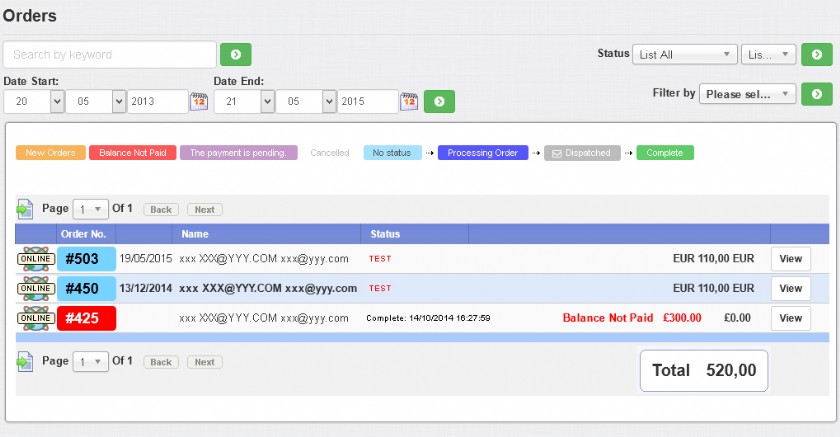840x437 pixels.
Task: Click the ONLINE globe icon for order #425
Action: 36,318
